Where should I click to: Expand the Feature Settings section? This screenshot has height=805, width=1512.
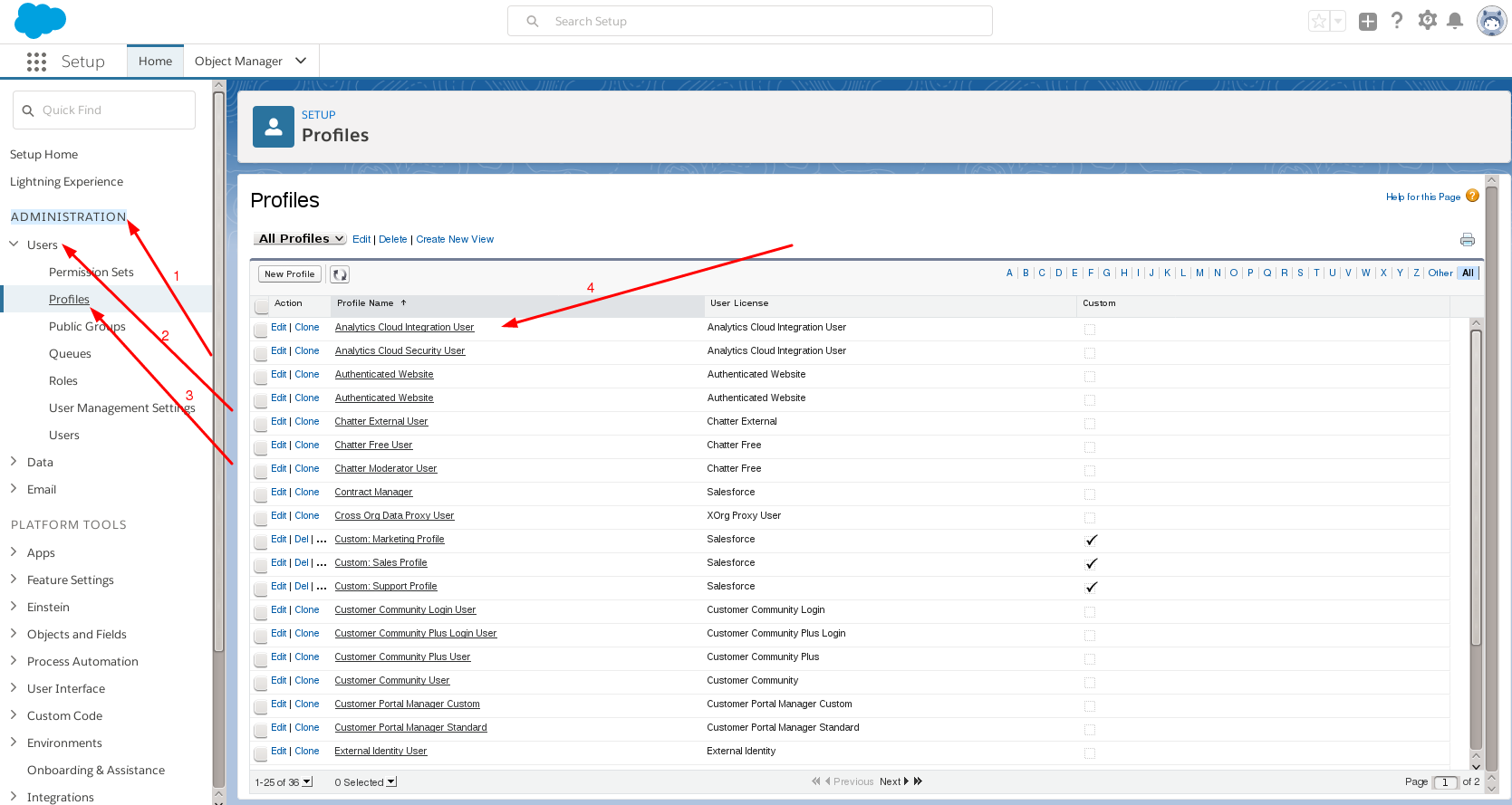click(14, 580)
